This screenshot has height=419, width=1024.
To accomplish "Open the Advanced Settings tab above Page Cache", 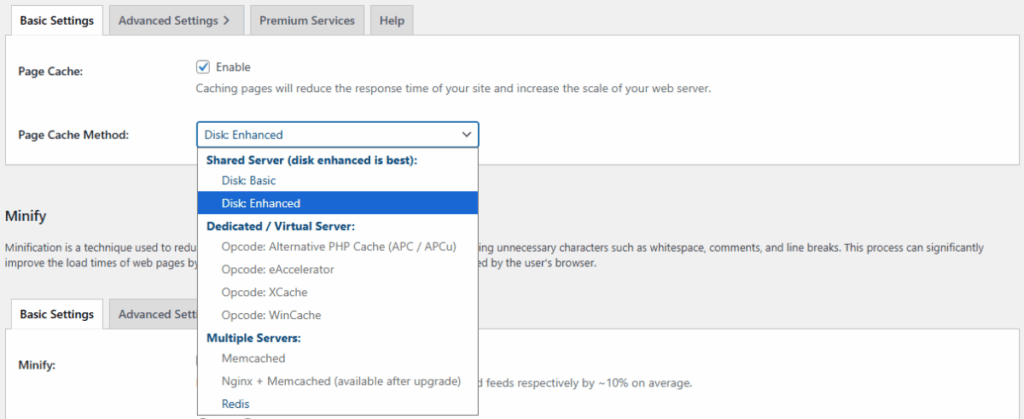I will coord(174,20).
